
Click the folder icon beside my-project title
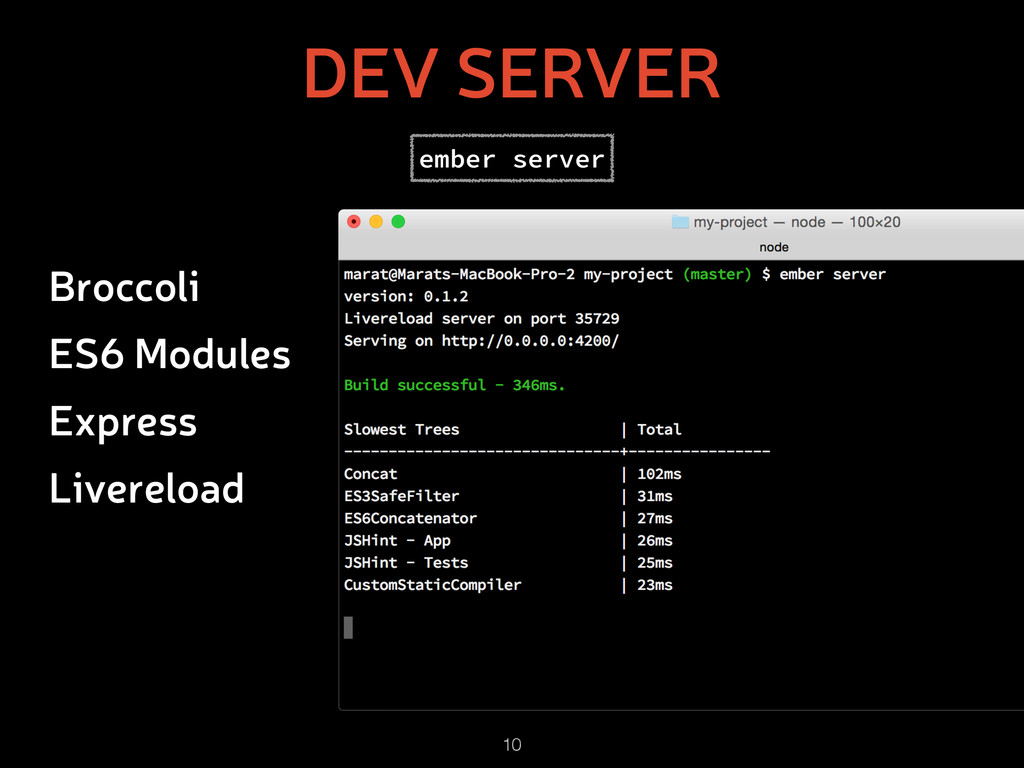coord(680,222)
